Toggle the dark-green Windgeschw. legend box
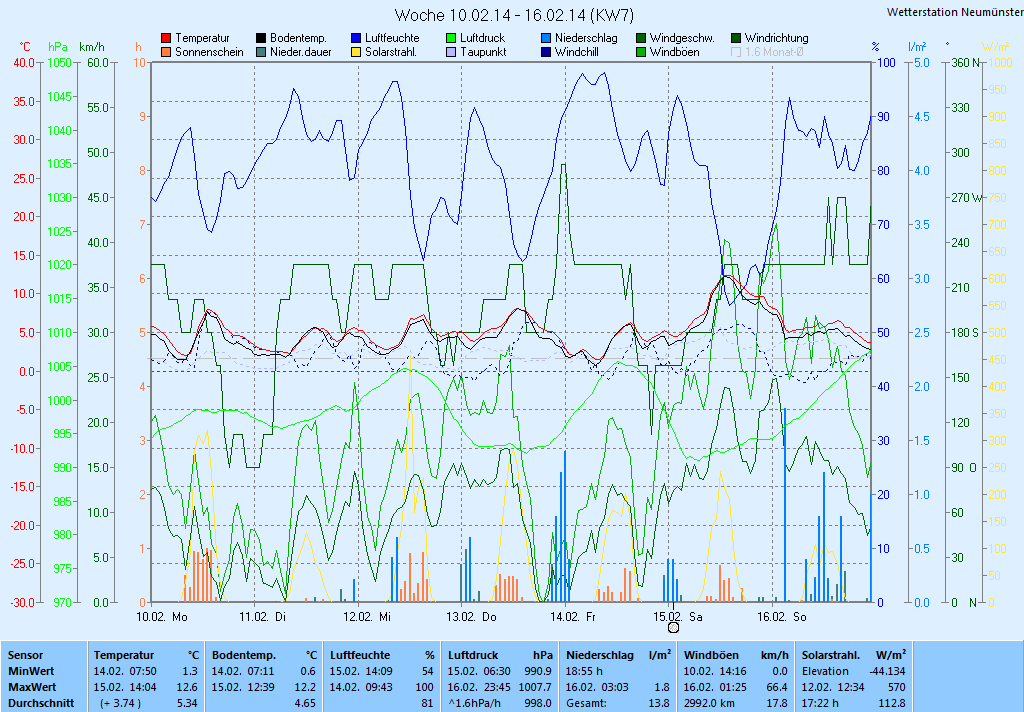The width and height of the screenshot is (1024, 712). [641, 39]
